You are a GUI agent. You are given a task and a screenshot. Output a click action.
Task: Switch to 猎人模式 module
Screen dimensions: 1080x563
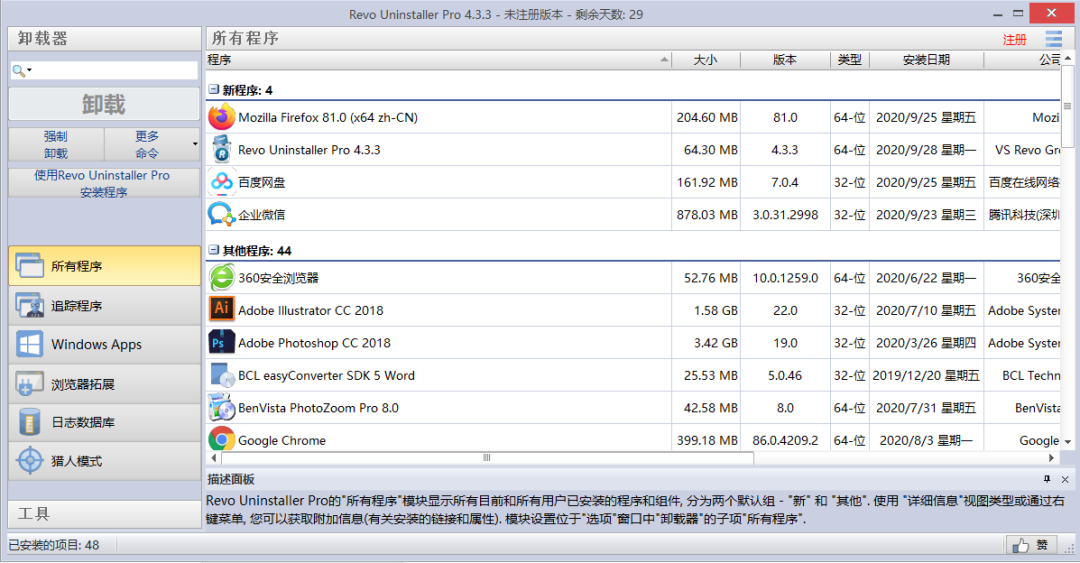pyautogui.click(x=105, y=461)
